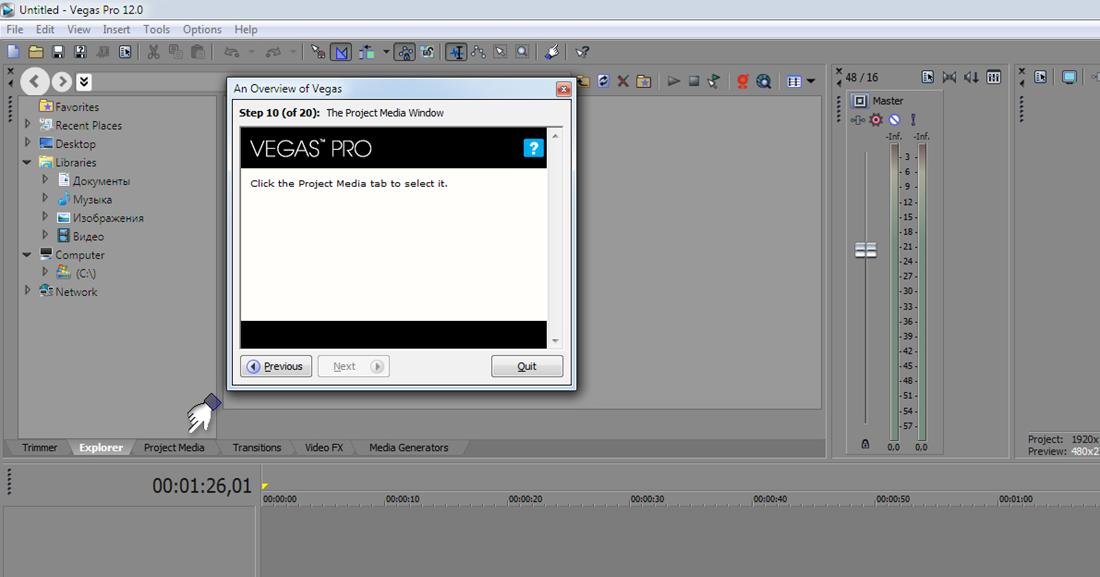1100x577 pixels.
Task: Toggle Lock Envelopes to Events
Action: [x=405, y=52]
